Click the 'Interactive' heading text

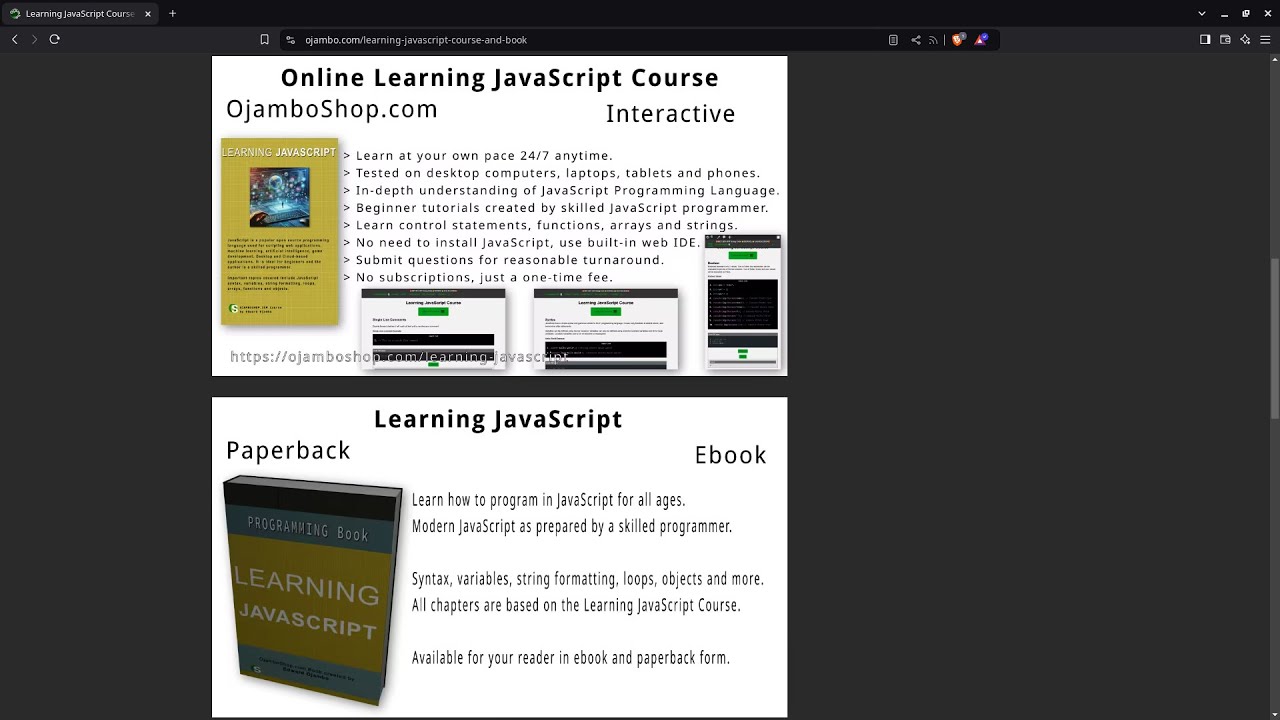[670, 114]
